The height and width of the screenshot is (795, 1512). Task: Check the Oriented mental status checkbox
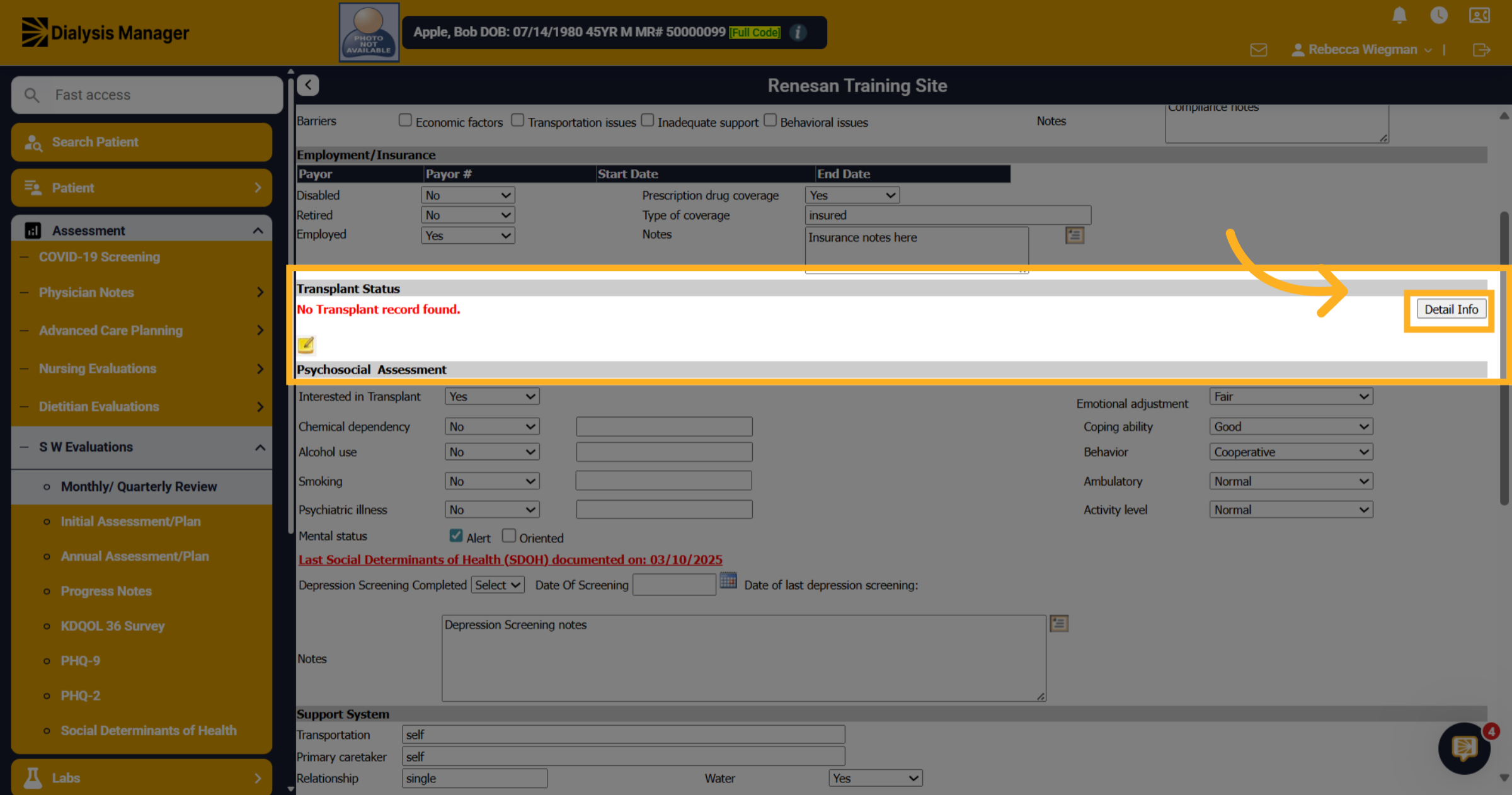click(509, 535)
